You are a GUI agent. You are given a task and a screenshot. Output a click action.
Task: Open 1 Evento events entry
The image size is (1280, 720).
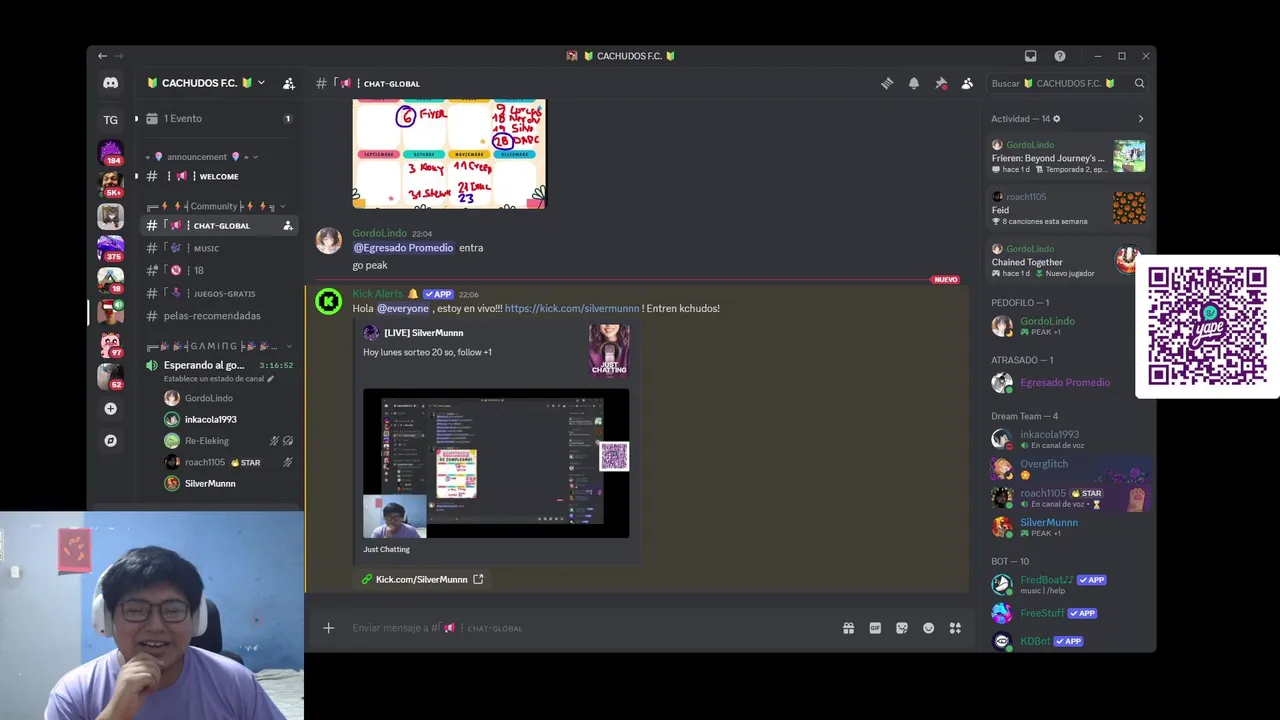(x=219, y=119)
